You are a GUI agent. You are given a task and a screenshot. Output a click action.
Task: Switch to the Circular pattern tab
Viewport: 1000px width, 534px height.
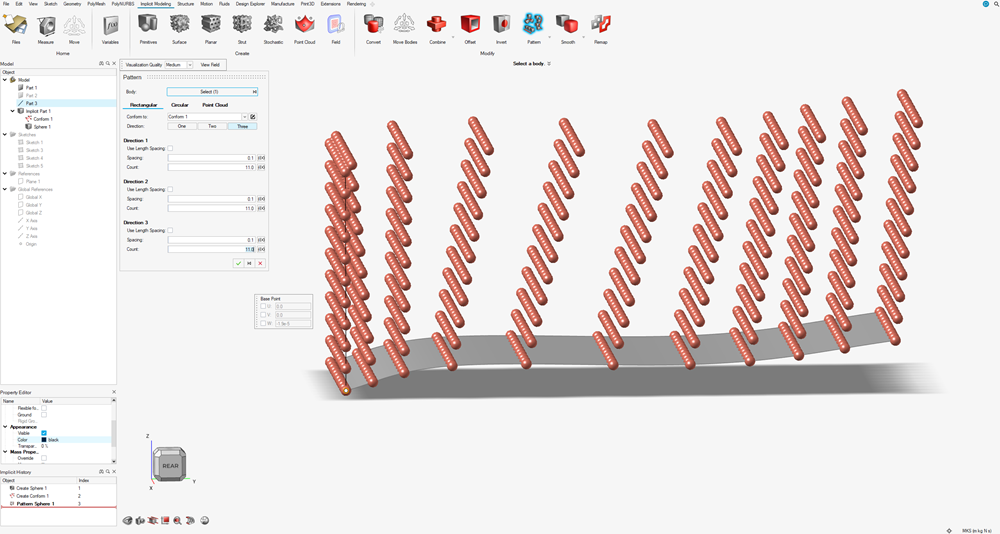pos(179,105)
